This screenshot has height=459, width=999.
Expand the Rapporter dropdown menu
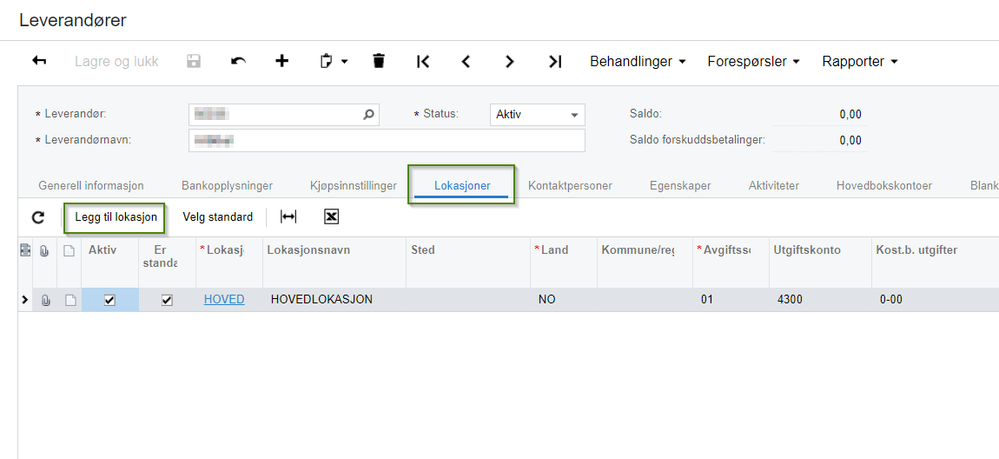click(859, 61)
